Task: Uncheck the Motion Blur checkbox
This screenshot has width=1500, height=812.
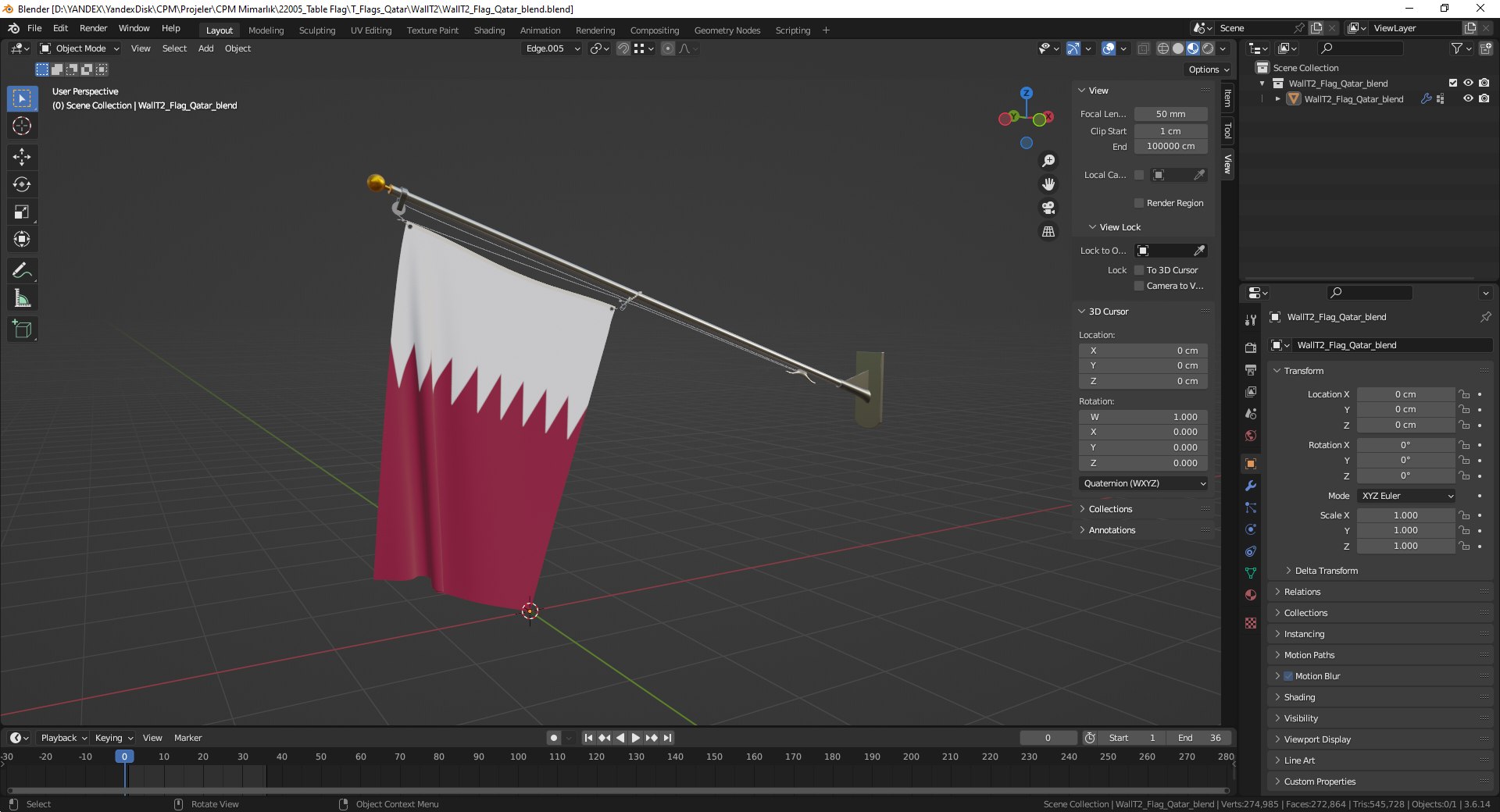Action: (1288, 676)
